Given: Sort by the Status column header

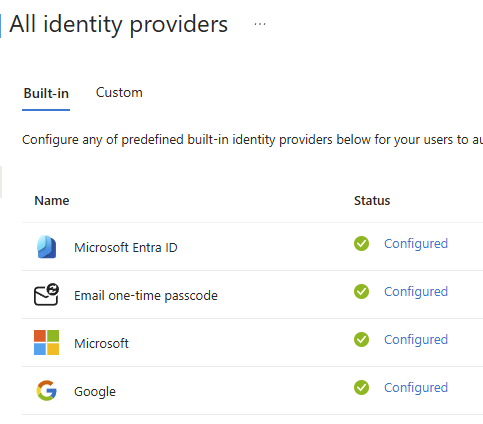Looking at the screenshot, I should pos(372,200).
